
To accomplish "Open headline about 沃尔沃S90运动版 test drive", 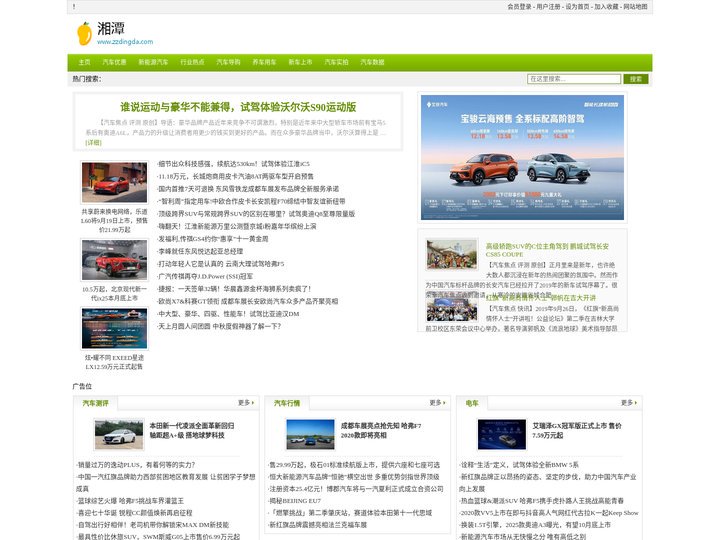I will click(238, 107).
